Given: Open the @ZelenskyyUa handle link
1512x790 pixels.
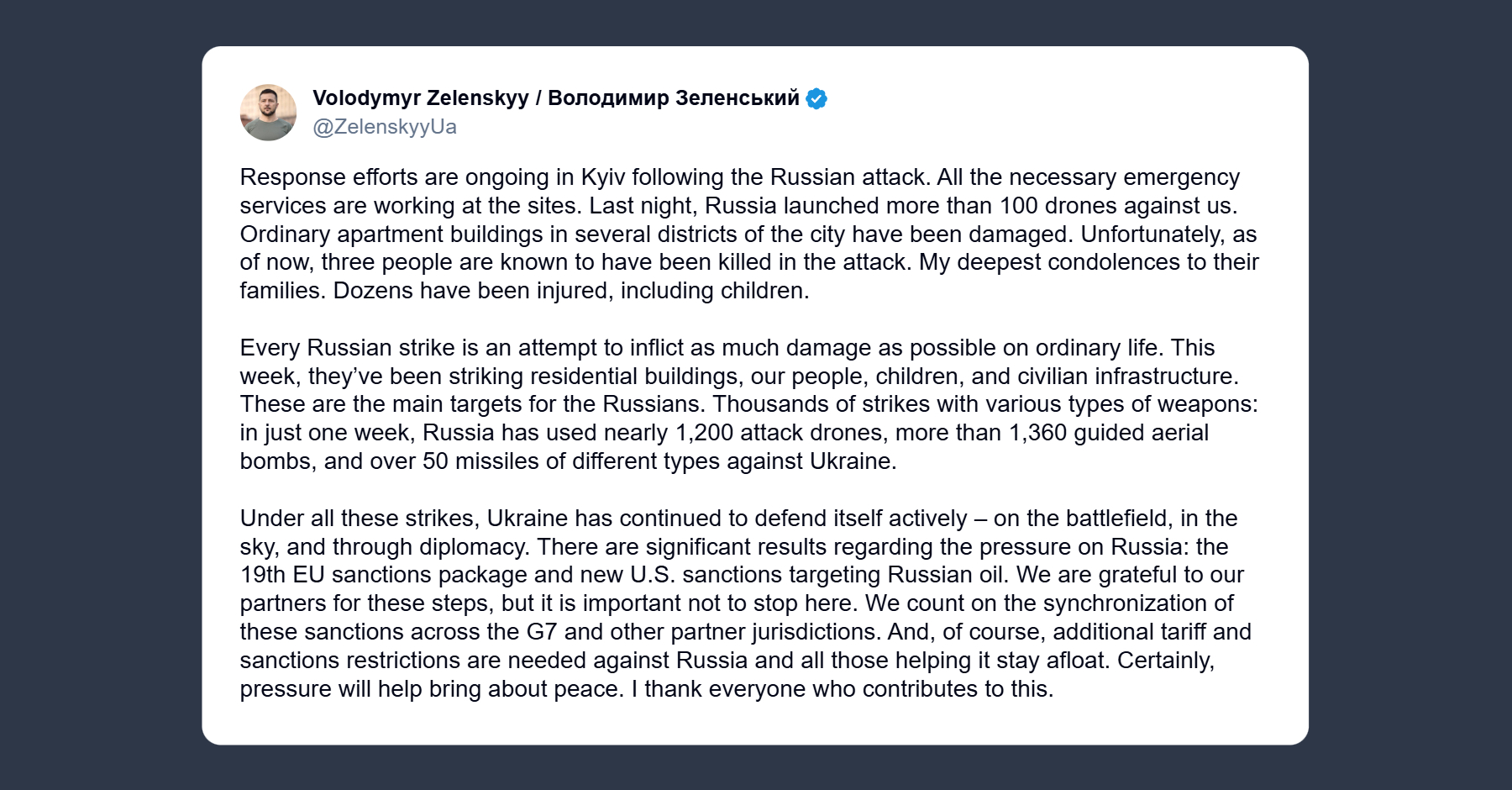Looking at the screenshot, I should (385, 127).
